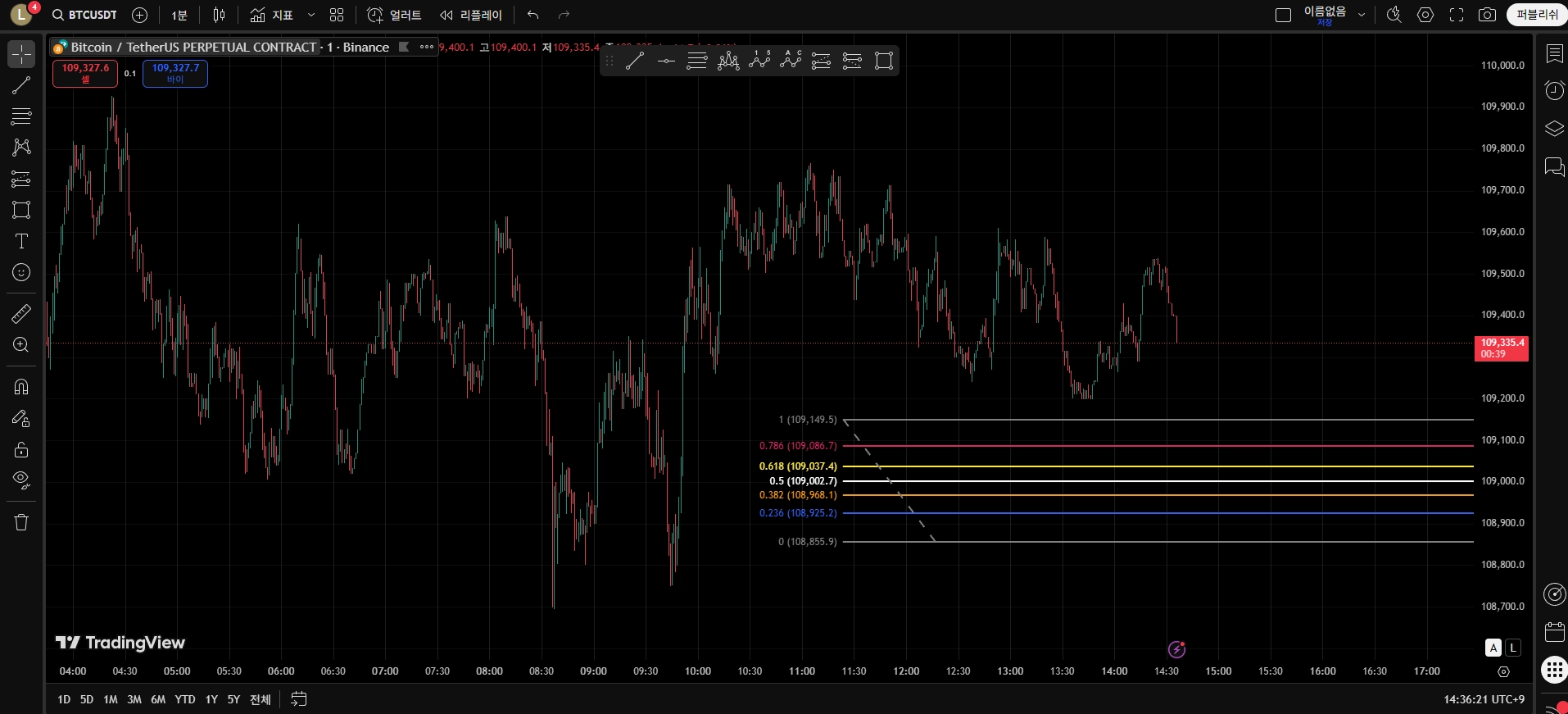Open the layout setup square icon
This screenshot has width=1568, height=714.
[x=1284, y=15]
